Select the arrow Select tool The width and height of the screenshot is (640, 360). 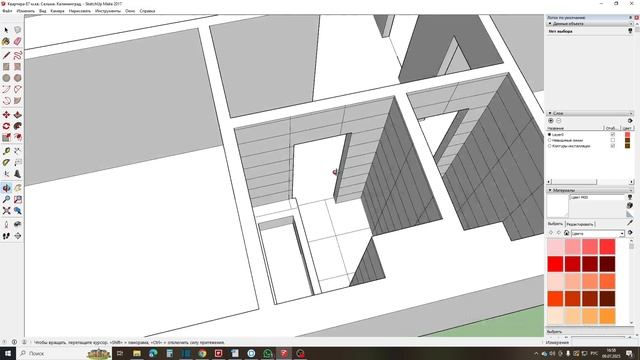tap(6, 30)
